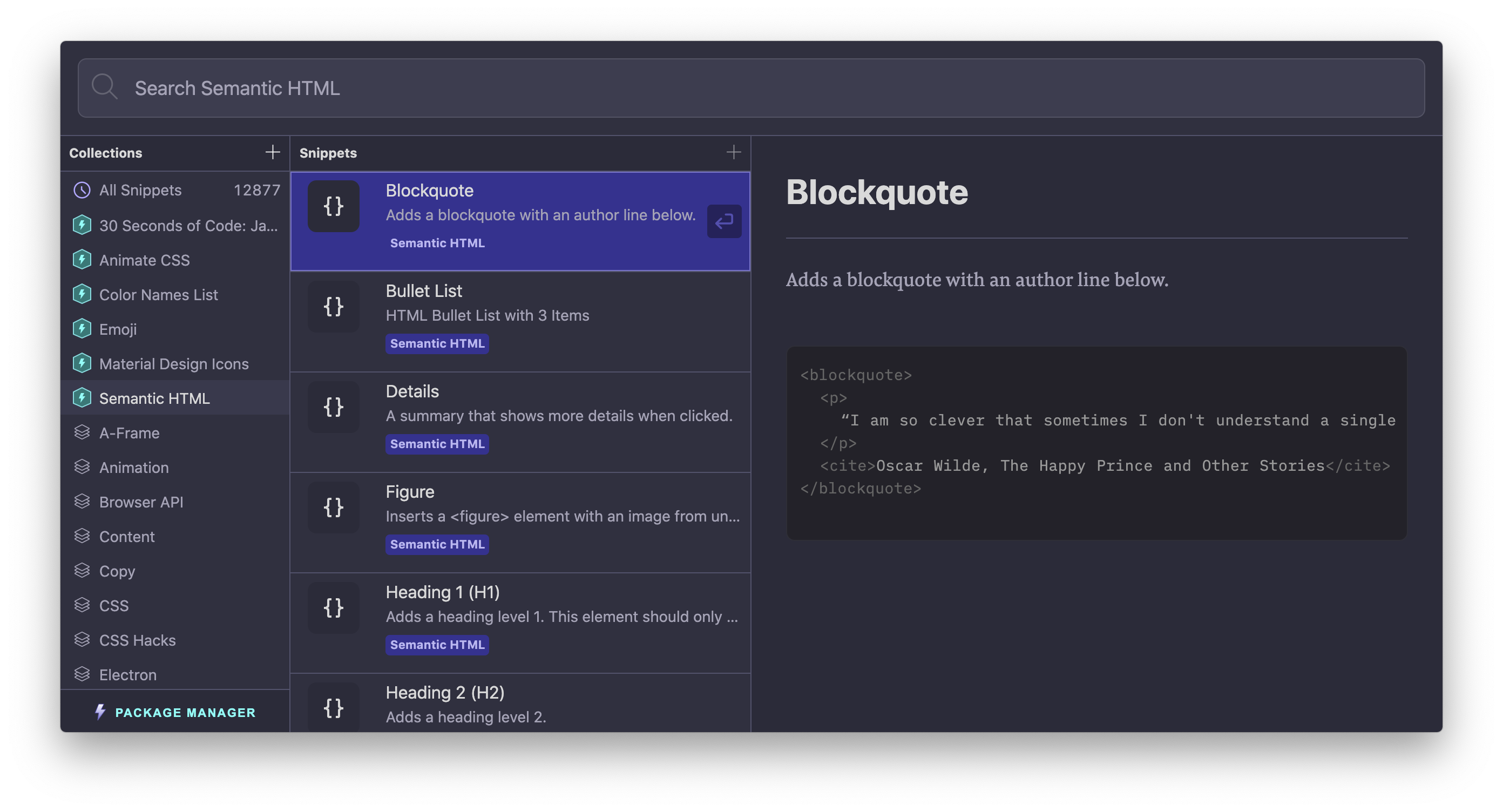Viewport: 1503px width, 812px height.
Task: Open the Package Manager
Action: click(185, 712)
